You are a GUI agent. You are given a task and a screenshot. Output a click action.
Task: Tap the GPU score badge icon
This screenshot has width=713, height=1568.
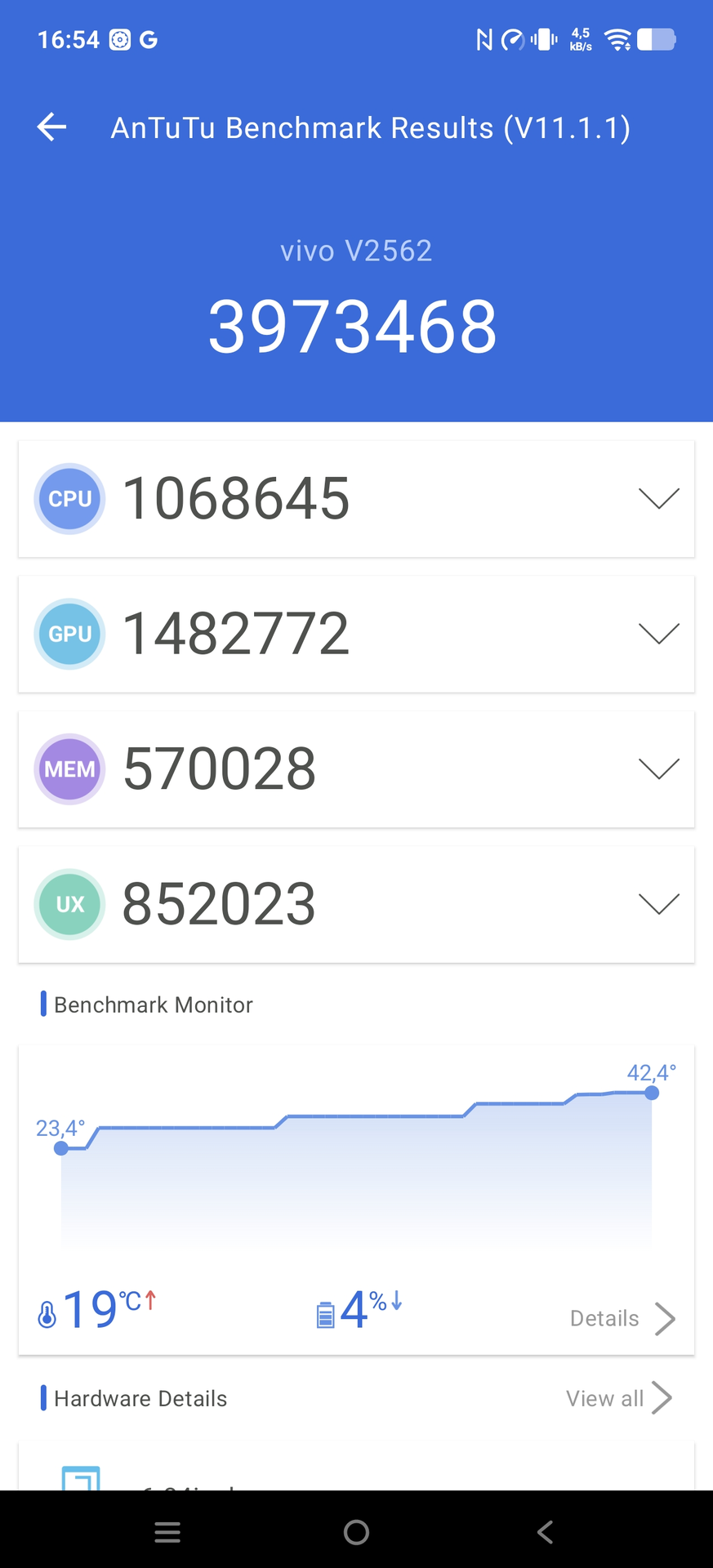coord(69,634)
